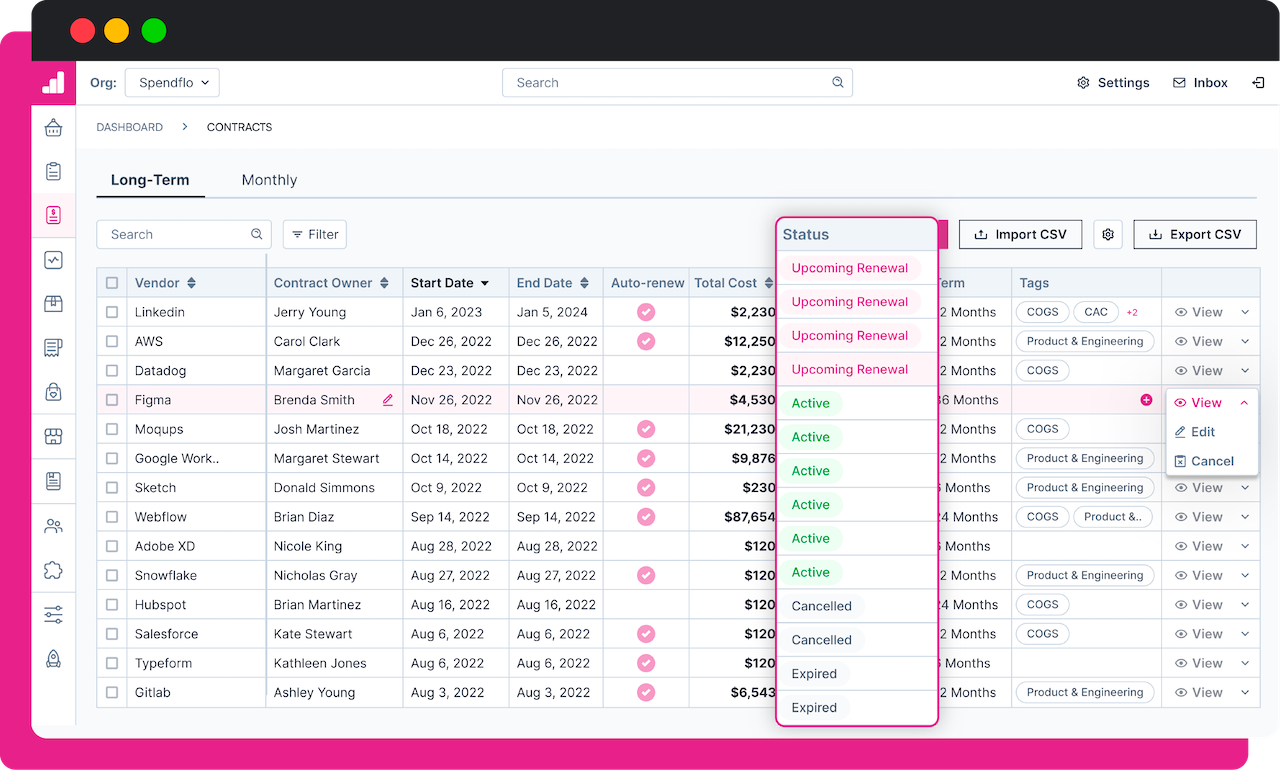View the Adobe XD contract
Screen dimensions: 1280x770
tap(1198, 546)
